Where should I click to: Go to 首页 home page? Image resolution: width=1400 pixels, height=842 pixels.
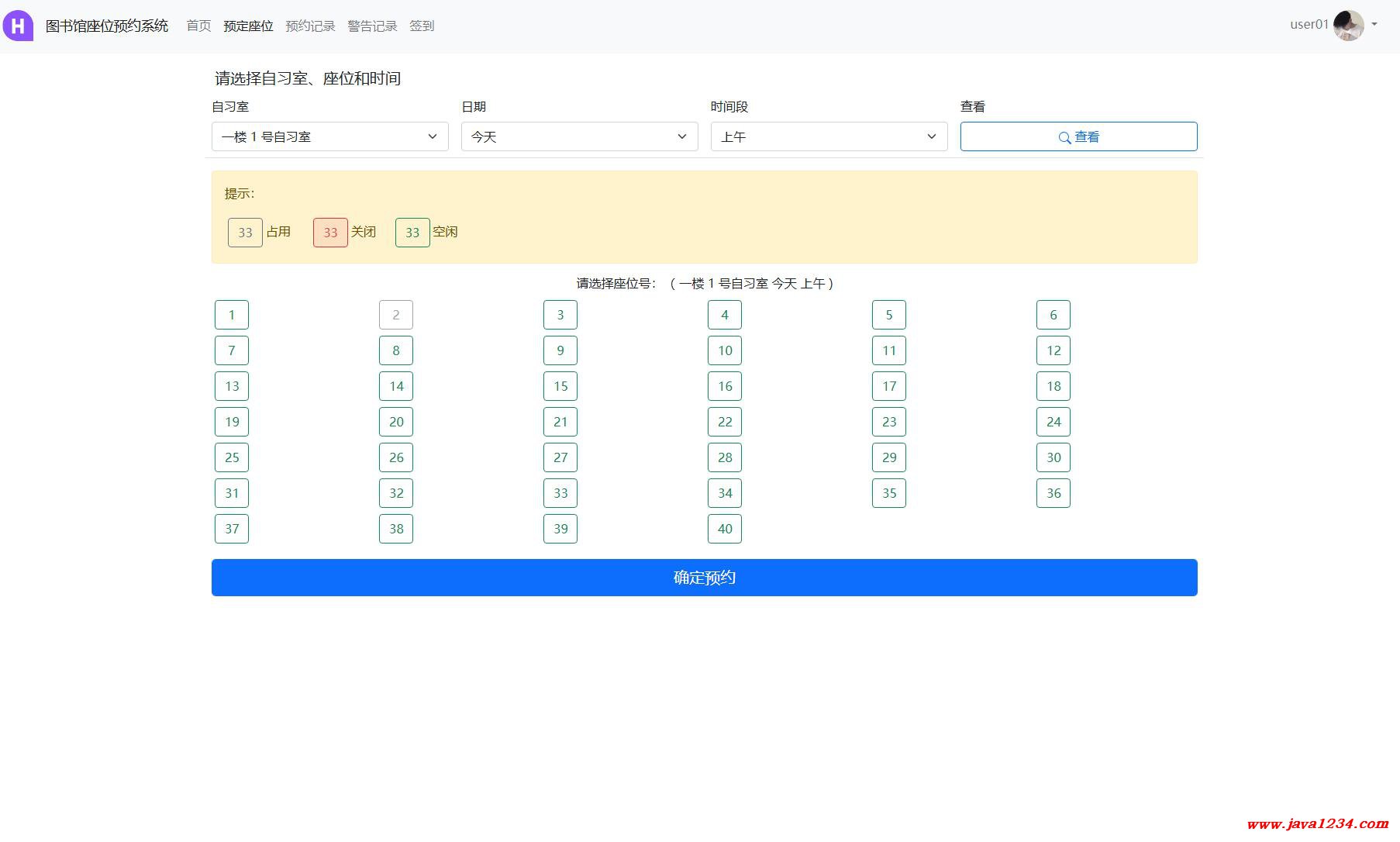[x=198, y=26]
